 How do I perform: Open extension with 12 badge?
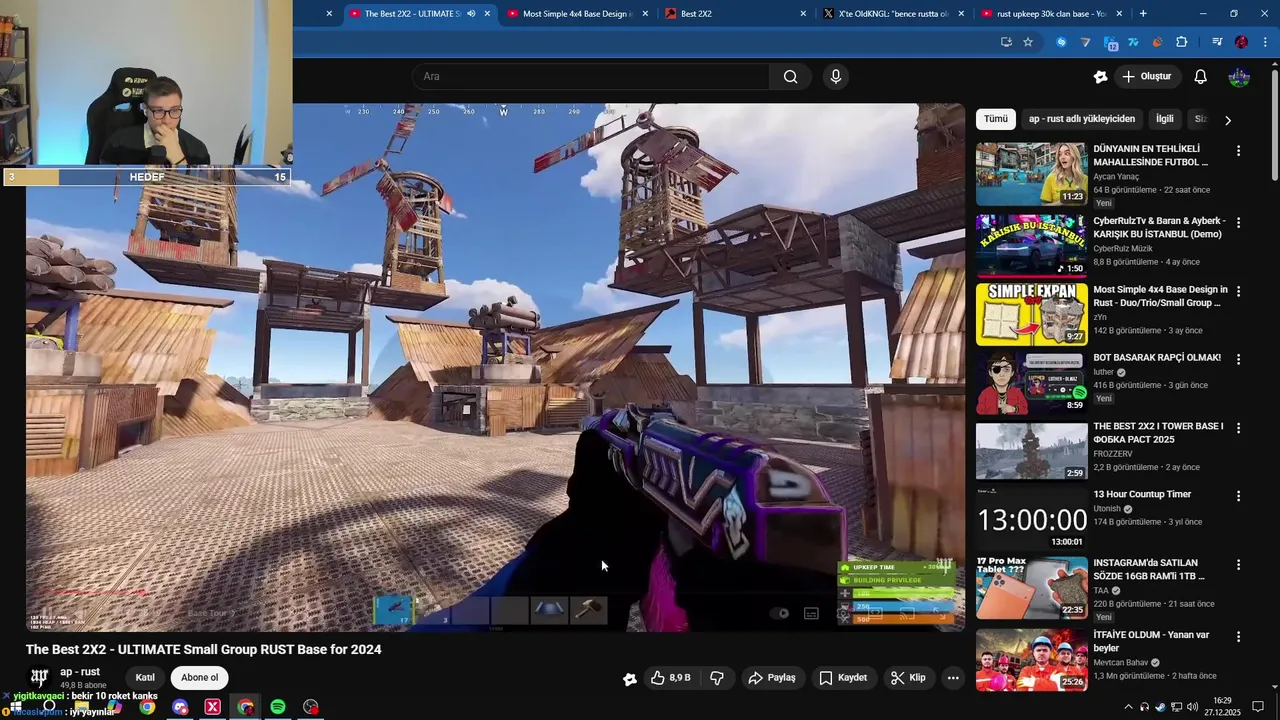pyautogui.click(x=1110, y=42)
